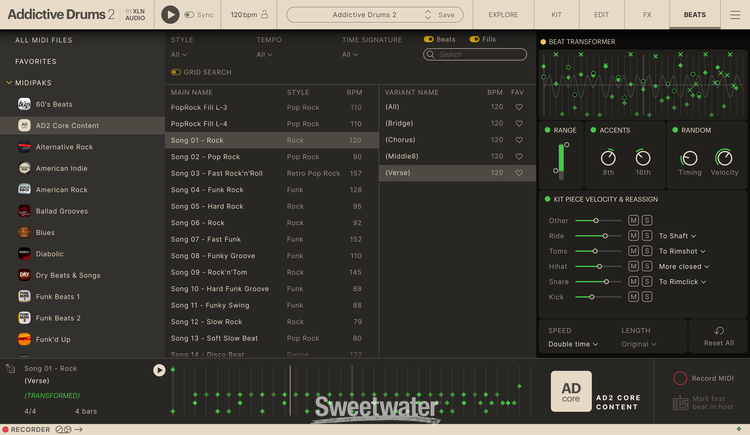Toggle KIT PIECE VELOCITY & REASSIGN on/off
This screenshot has height=435, width=750.
pos(547,199)
